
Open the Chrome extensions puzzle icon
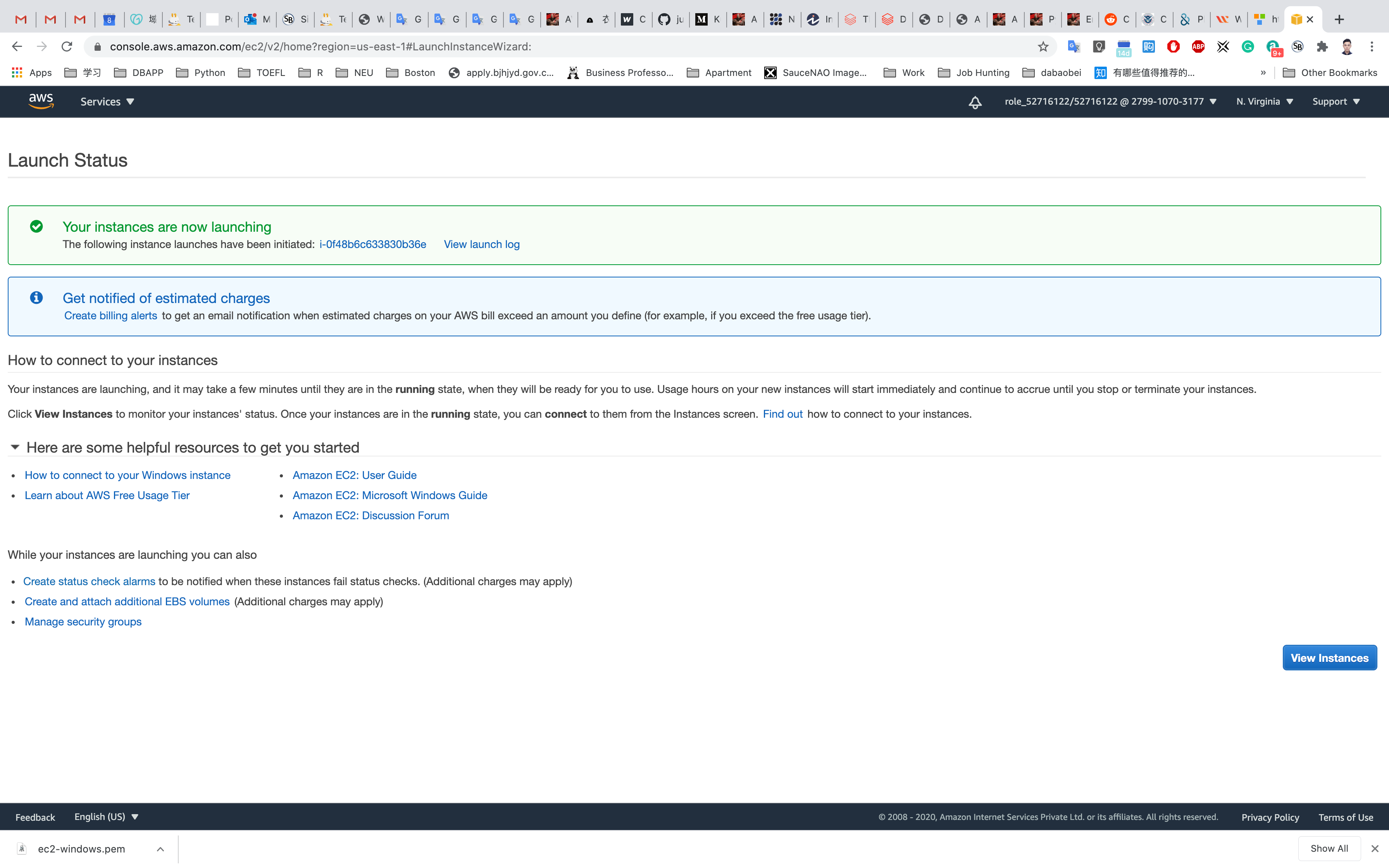pyautogui.click(x=1322, y=46)
